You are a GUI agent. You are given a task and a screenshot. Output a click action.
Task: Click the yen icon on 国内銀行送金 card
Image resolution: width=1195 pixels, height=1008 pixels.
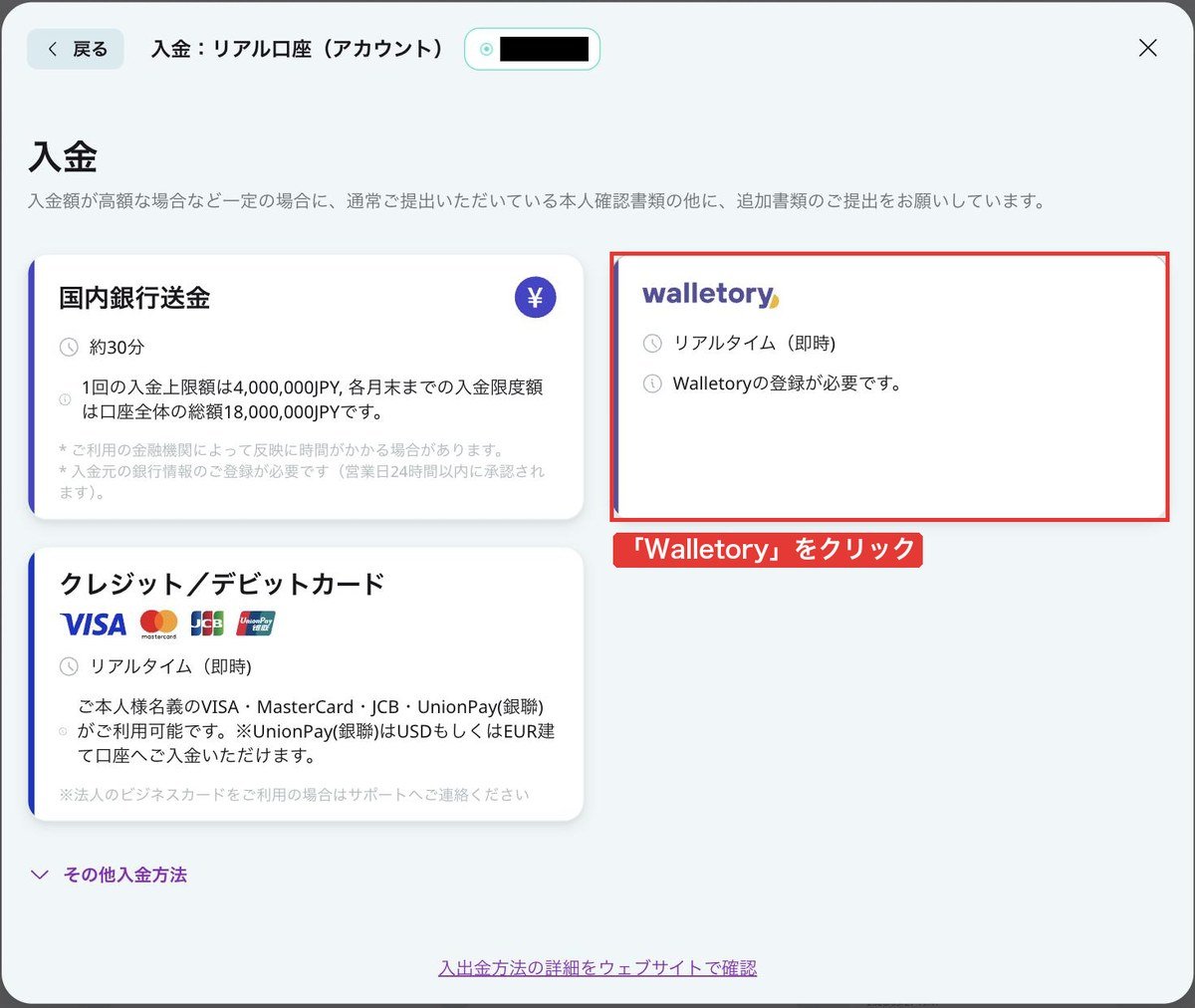[x=535, y=297]
